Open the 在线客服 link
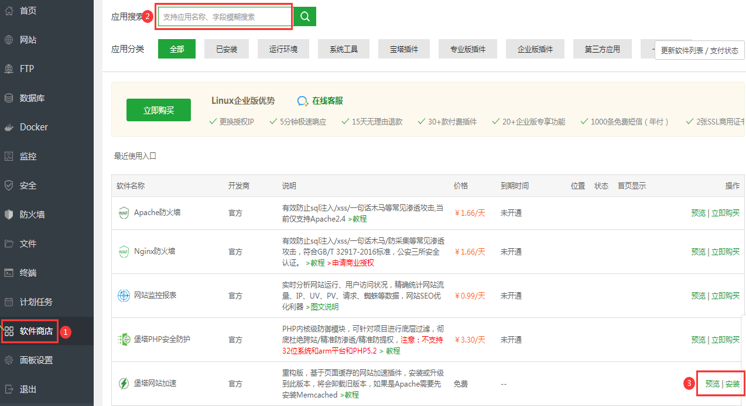This screenshot has height=406, width=746. [327, 101]
